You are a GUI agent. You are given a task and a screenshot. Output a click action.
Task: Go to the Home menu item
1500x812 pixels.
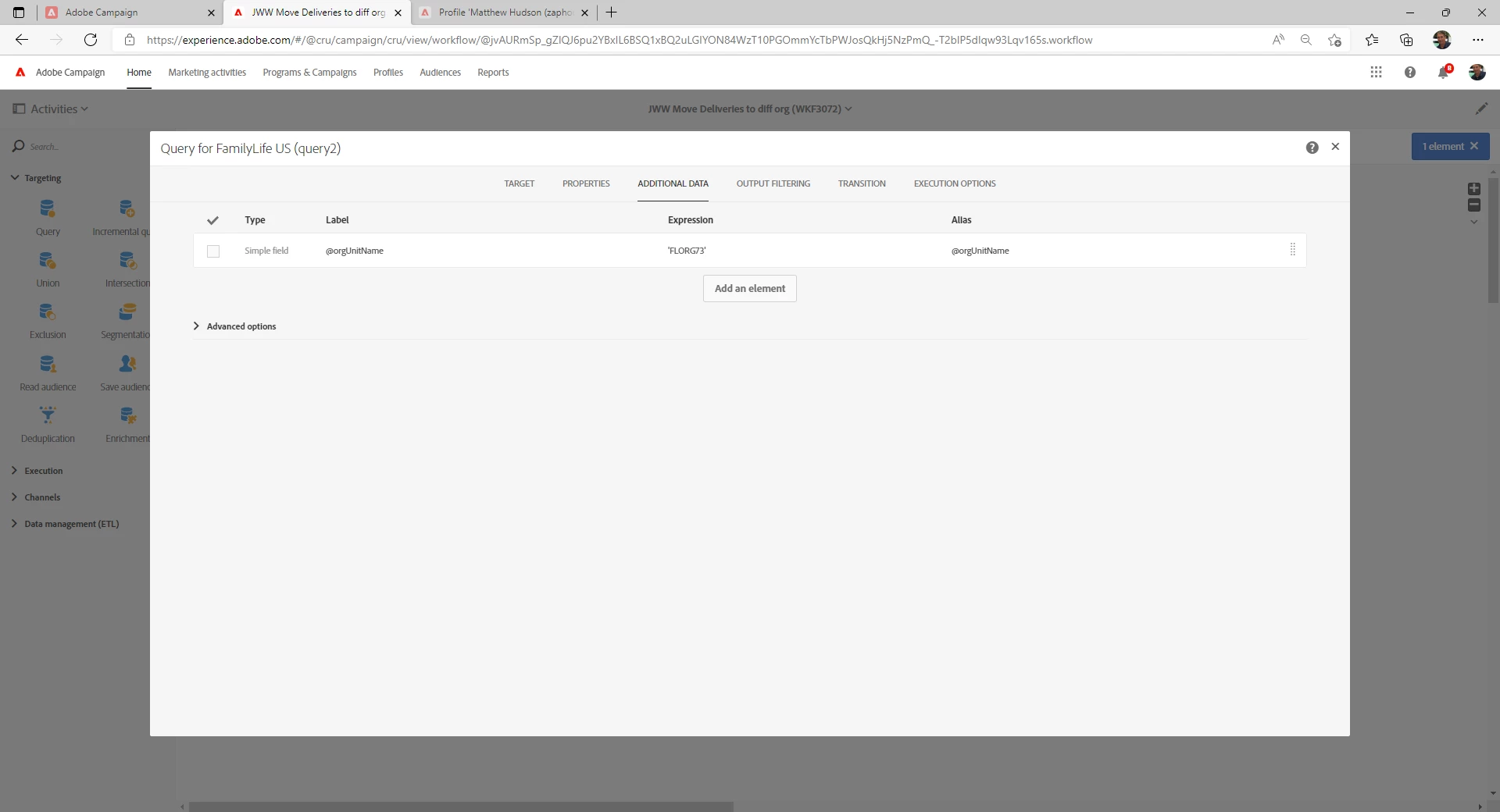(139, 73)
